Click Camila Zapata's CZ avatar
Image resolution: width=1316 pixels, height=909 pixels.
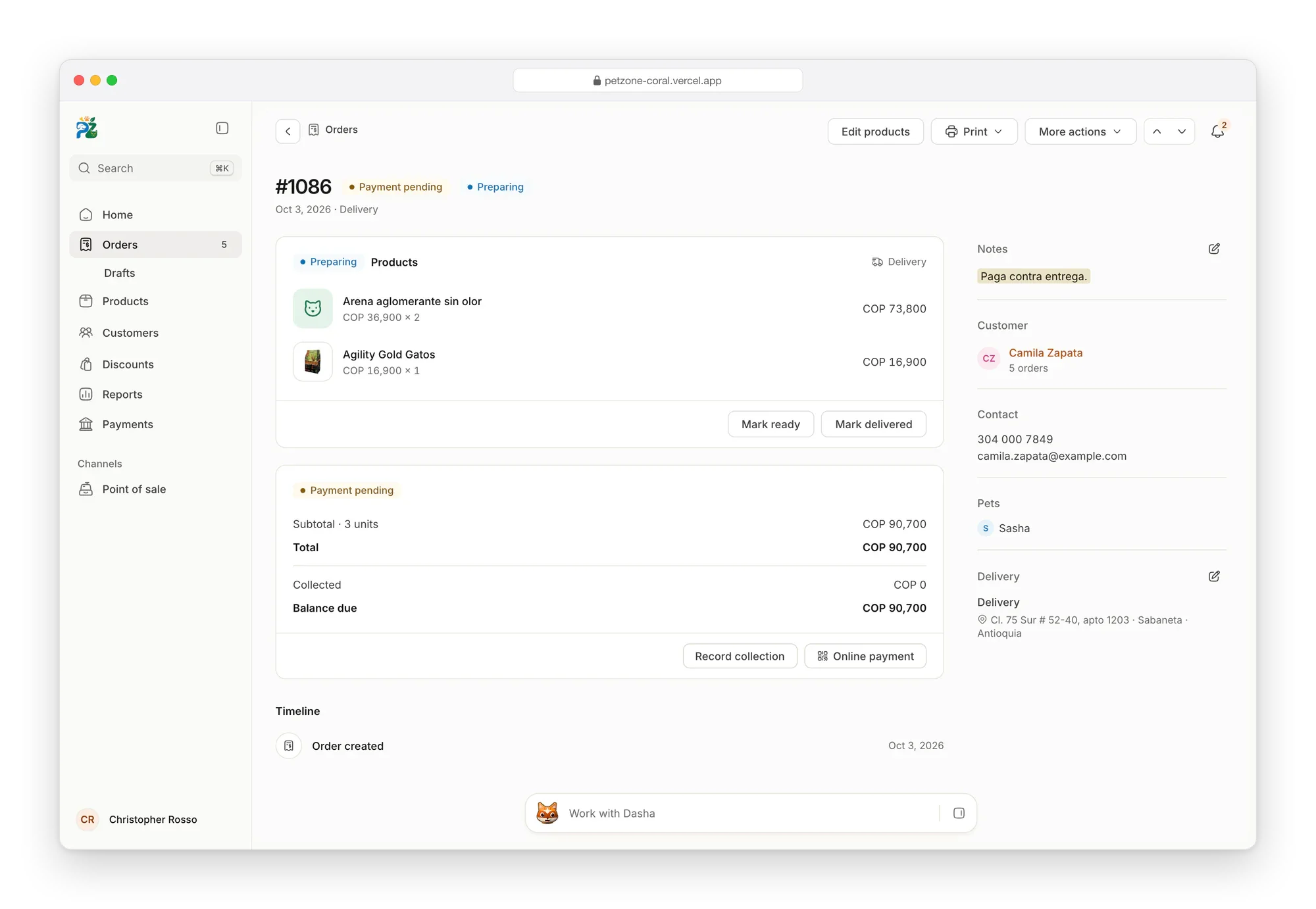[x=988, y=358]
